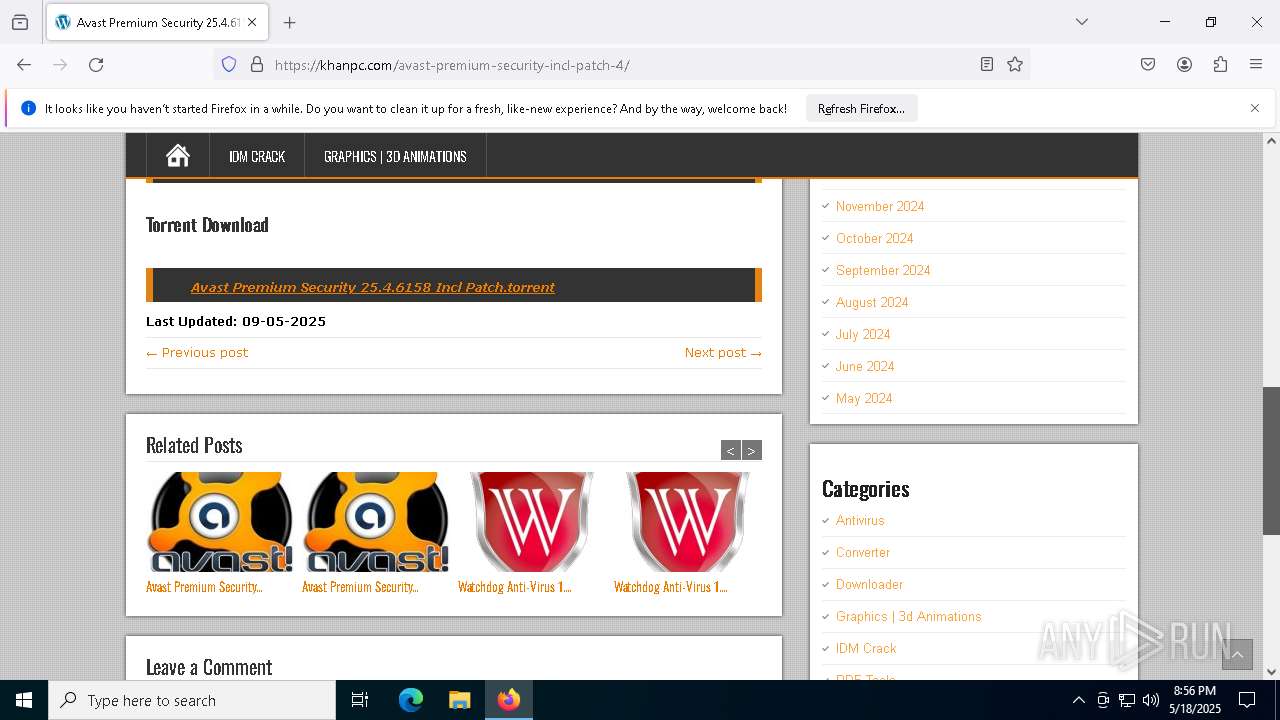The height and width of the screenshot is (720, 1280).
Task: Launch Microsoft Edge from taskbar
Action: point(411,700)
